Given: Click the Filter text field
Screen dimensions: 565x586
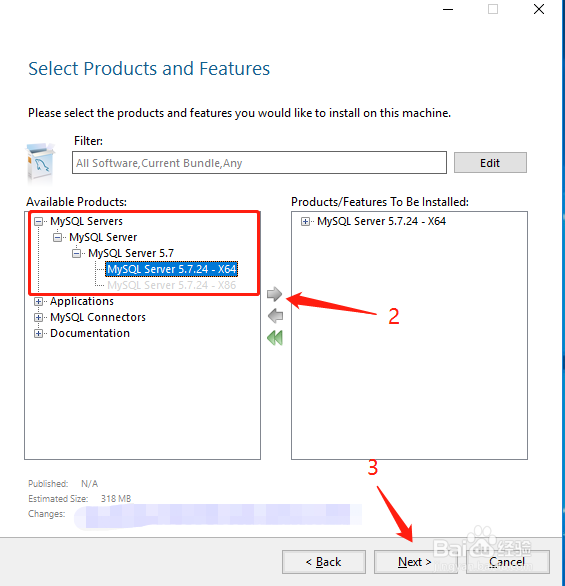Looking at the screenshot, I should click(x=259, y=163).
